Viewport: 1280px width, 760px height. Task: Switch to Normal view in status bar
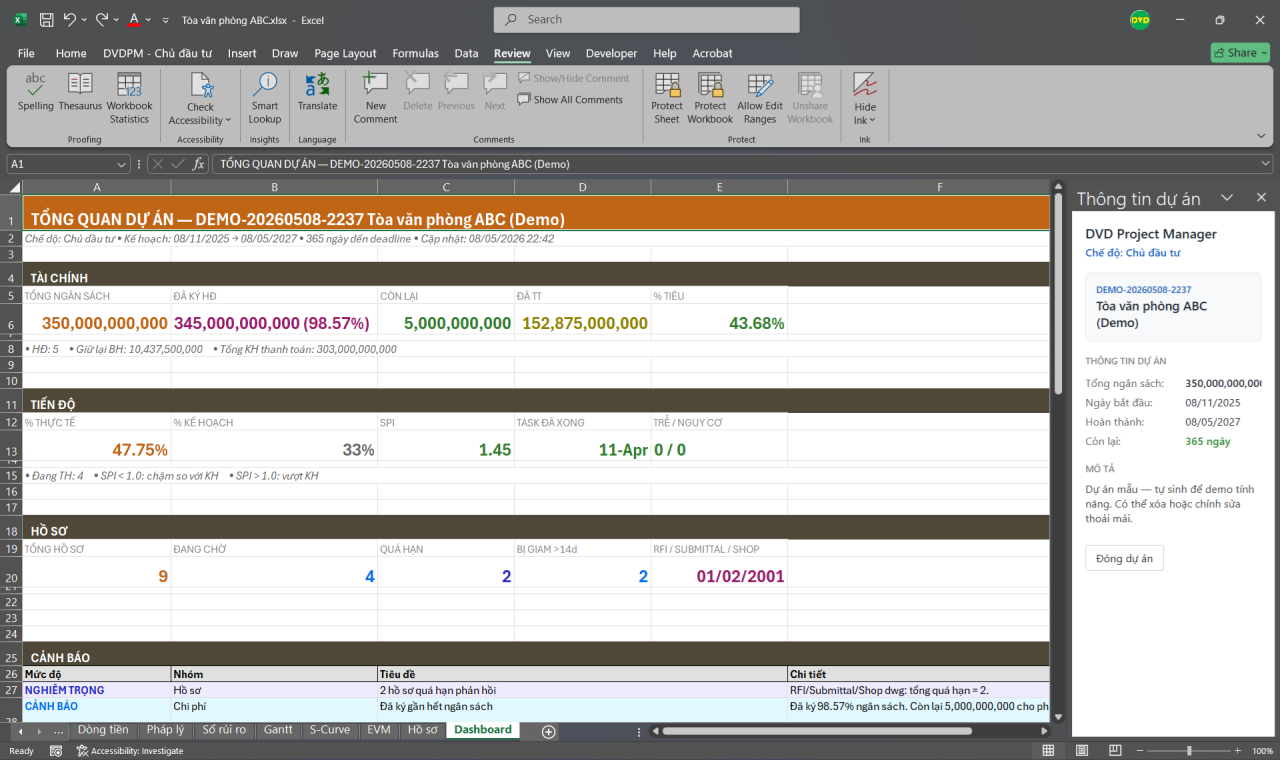[1047, 750]
